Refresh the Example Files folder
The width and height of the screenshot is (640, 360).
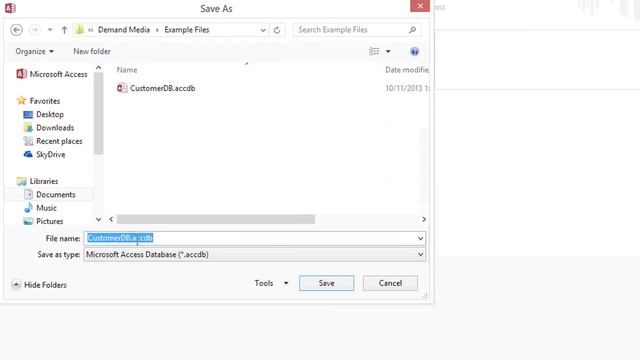tap(277, 30)
